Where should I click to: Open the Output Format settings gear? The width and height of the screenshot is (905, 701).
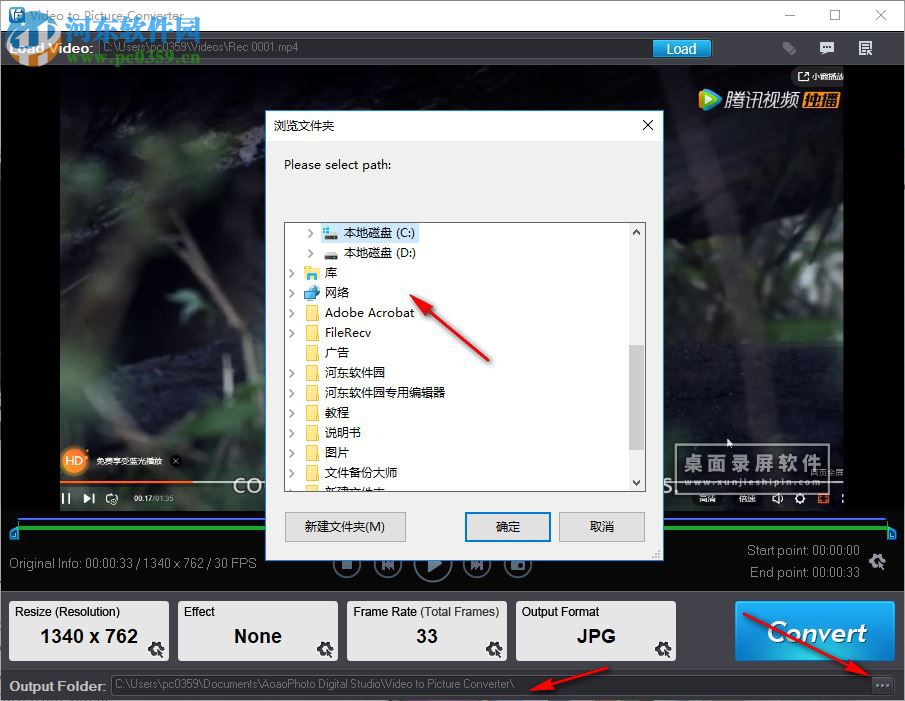click(663, 650)
